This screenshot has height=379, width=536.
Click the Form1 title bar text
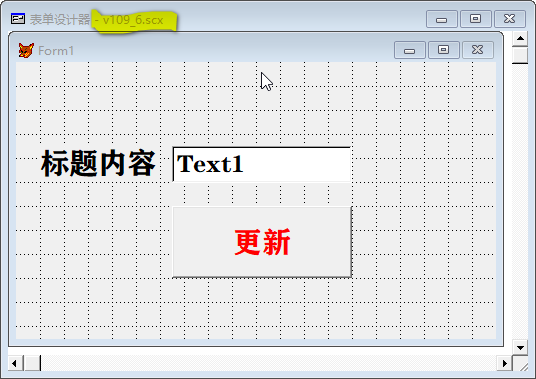click(x=56, y=51)
